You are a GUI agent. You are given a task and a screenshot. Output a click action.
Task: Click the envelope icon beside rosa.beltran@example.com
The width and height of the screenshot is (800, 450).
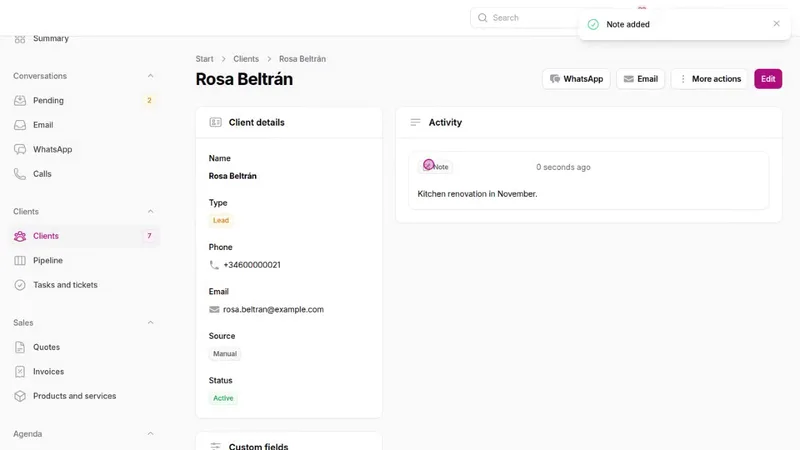[x=214, y=310]
